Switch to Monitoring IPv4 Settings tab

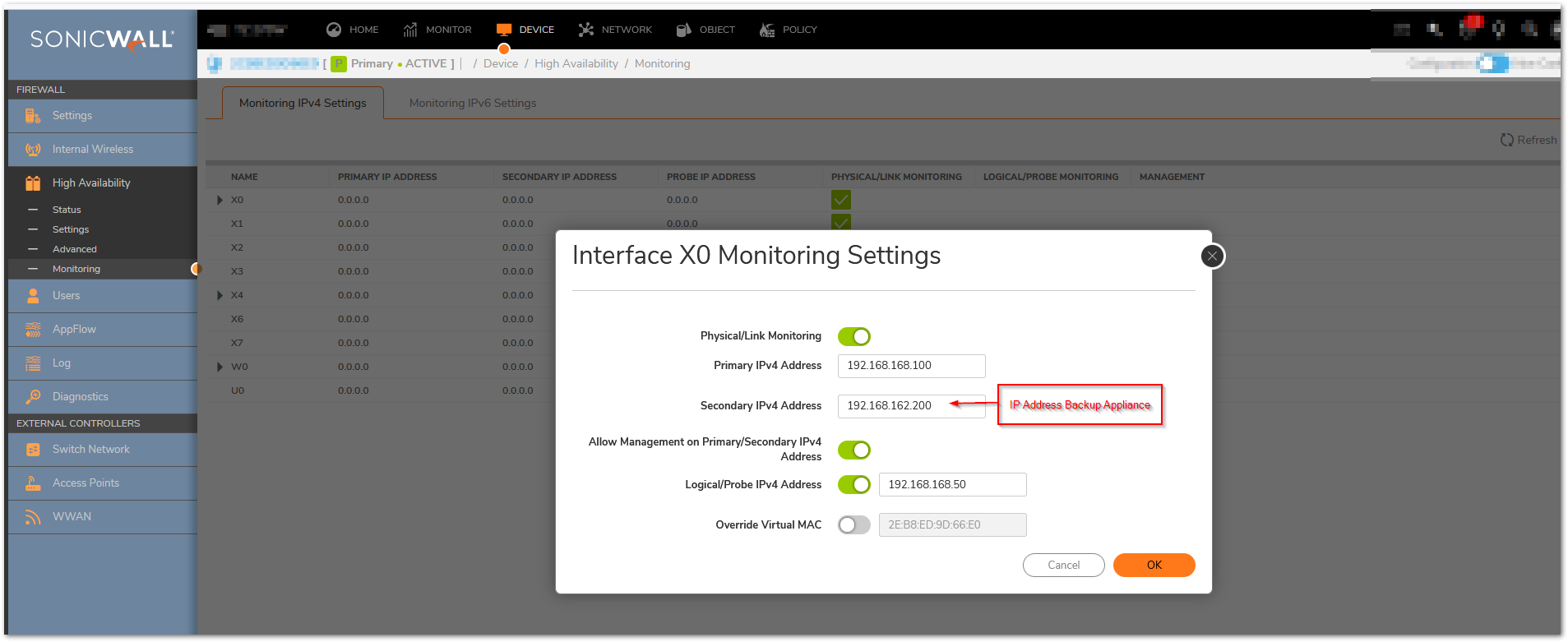click(x=303, y=103)
